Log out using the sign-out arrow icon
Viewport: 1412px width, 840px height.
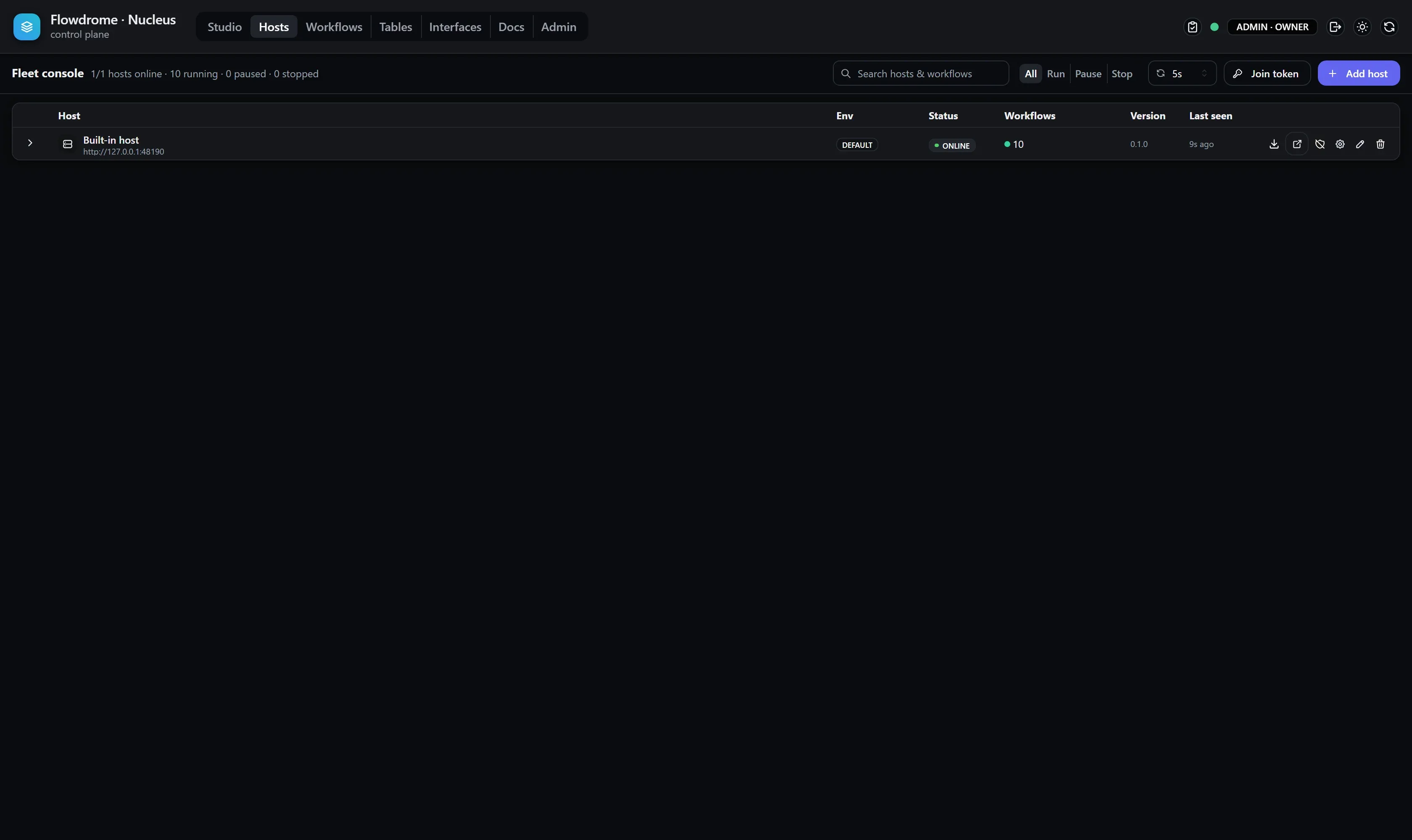[x=1335, y=26]
